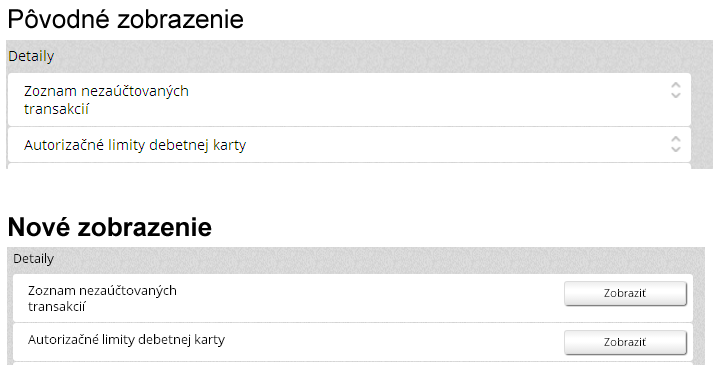Open the partially visible third row in original view
The height and width of the screenshot is (384, 722).
click(349, 166)
